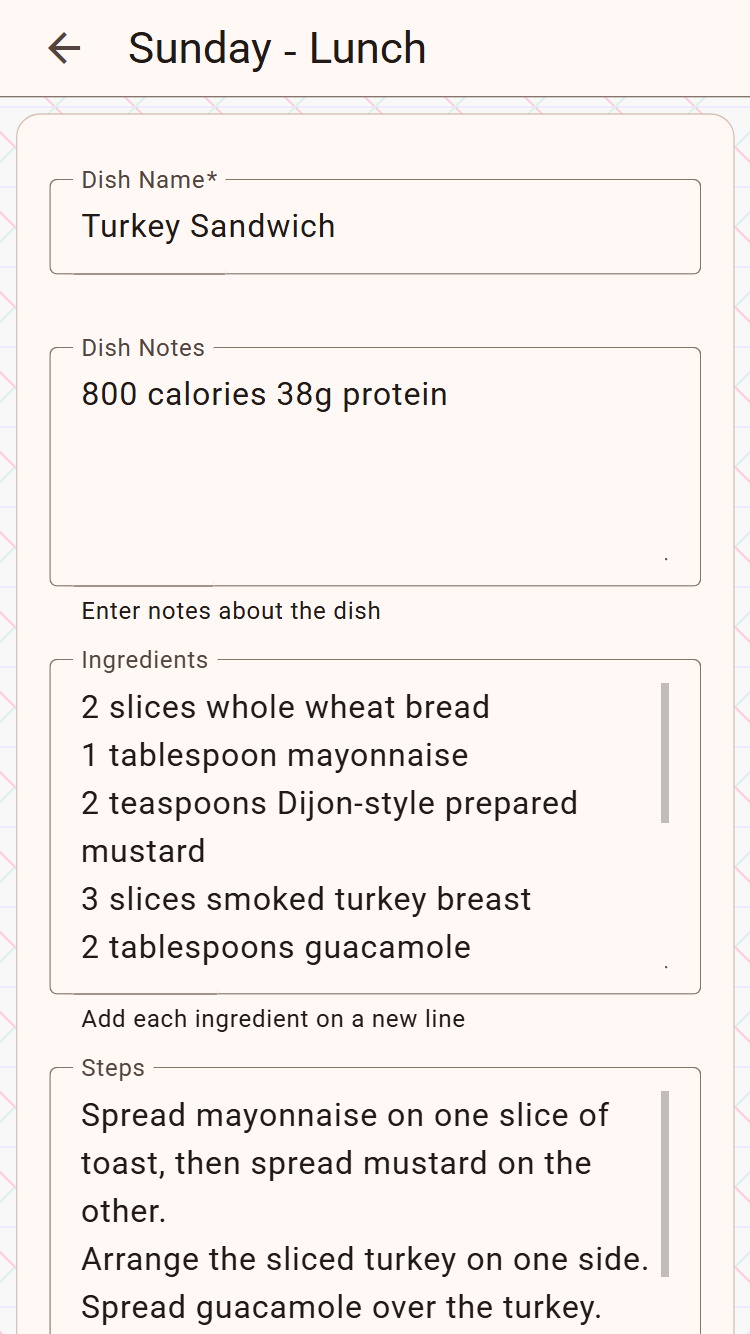The image size is (750, 1334).
Task: Click the "2 slices whole wheat bread" line
Action: pyautogui.click(x=285, y=708)
